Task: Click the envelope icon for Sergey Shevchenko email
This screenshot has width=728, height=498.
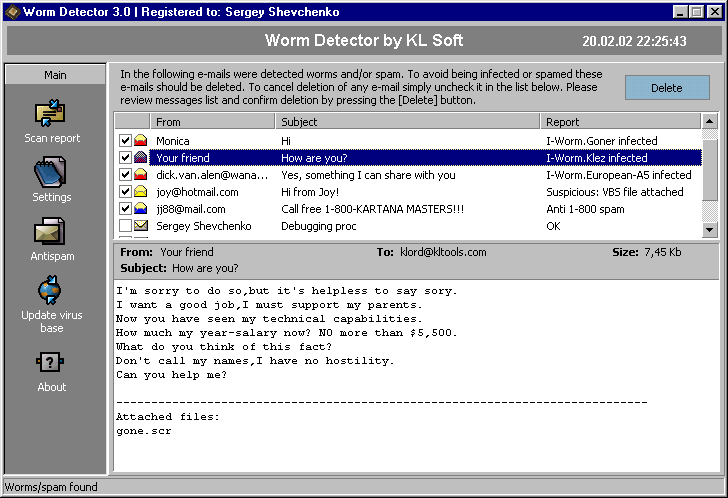Action: point(141,226)
